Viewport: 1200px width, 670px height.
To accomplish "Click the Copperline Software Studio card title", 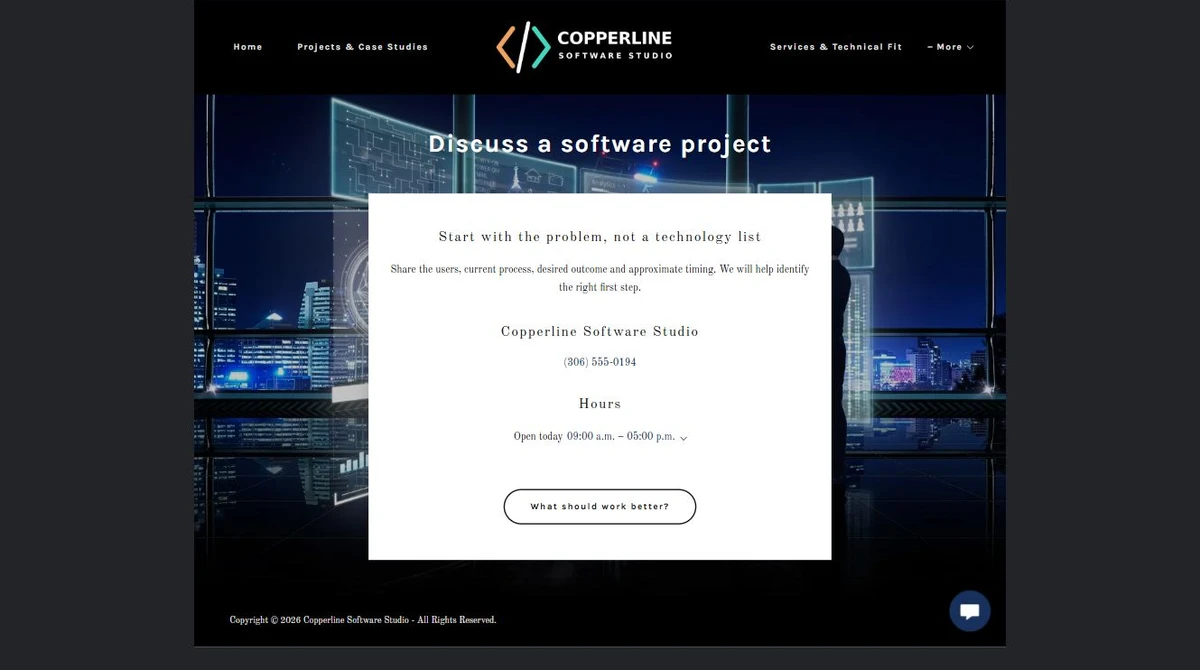I will coord(600,331).
